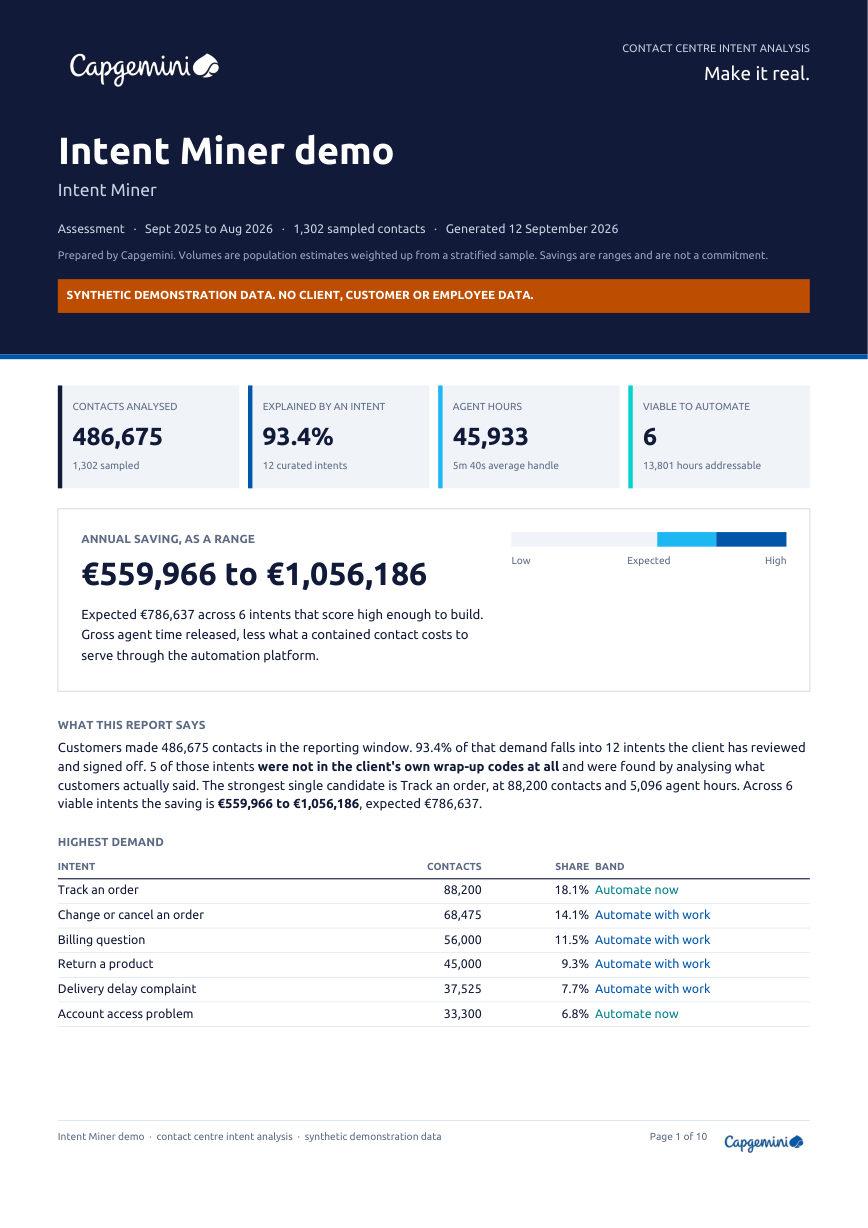The height and width of the screenshot is (1228, 868).
Task: Click the Contacts Analysed 486,675 card
Action: tap(148, 437)
